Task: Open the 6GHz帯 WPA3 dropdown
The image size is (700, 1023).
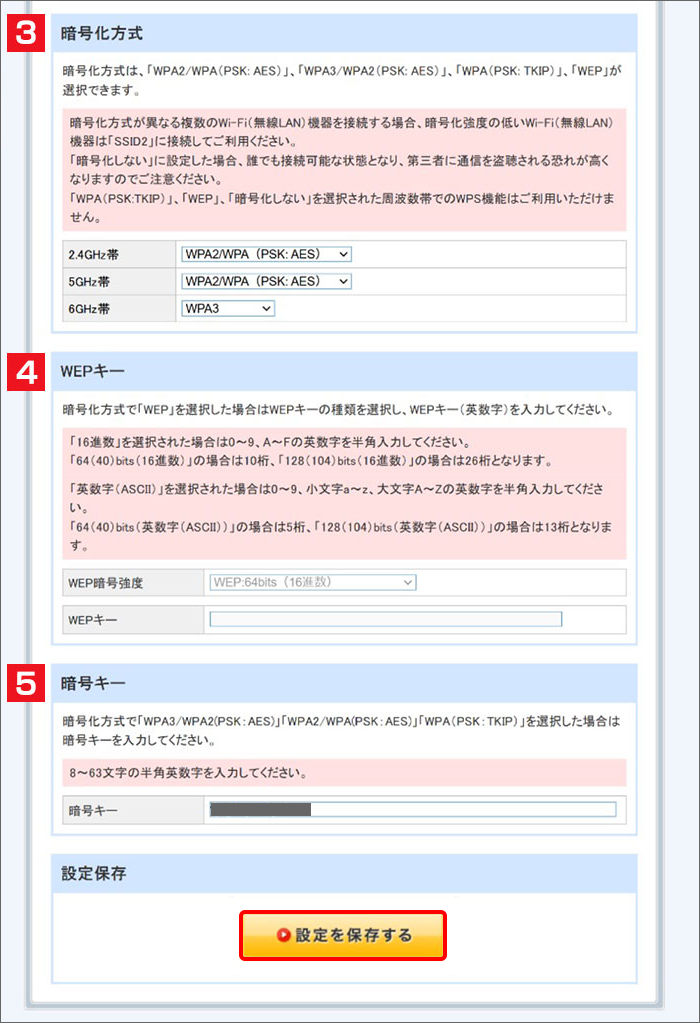Action: (228, 309)
